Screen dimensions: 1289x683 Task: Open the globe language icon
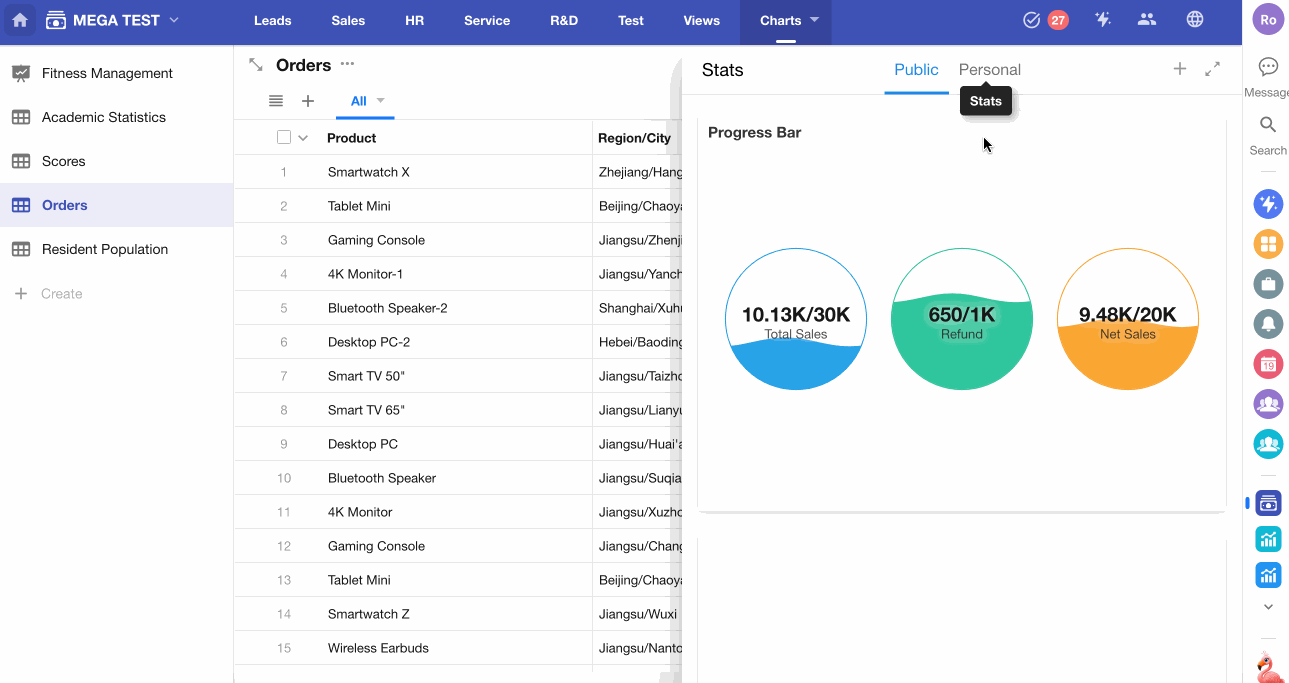(1194, 20)
